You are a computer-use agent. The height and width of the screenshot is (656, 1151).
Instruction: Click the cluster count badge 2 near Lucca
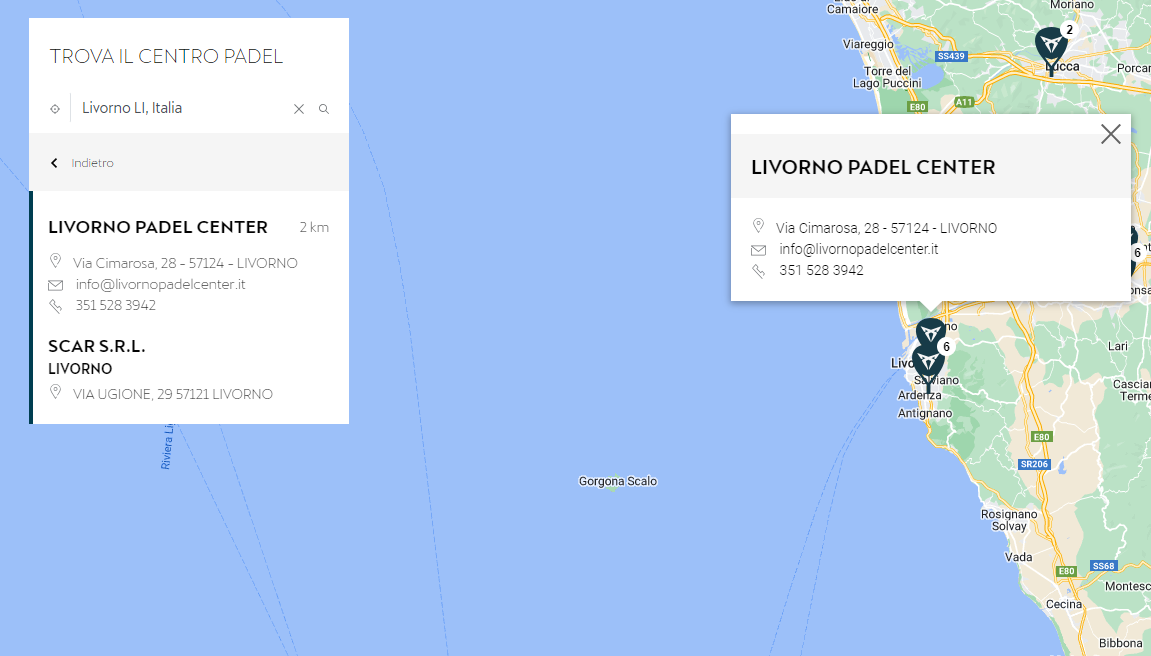[1070, 30]
